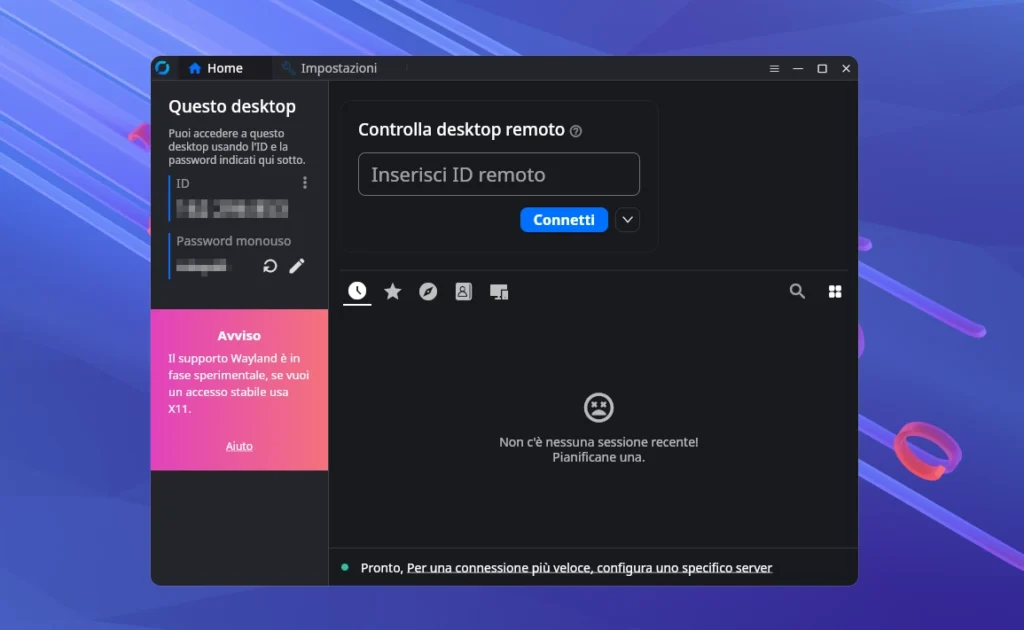View LAN peers via the monitor icon

(499, 291)
